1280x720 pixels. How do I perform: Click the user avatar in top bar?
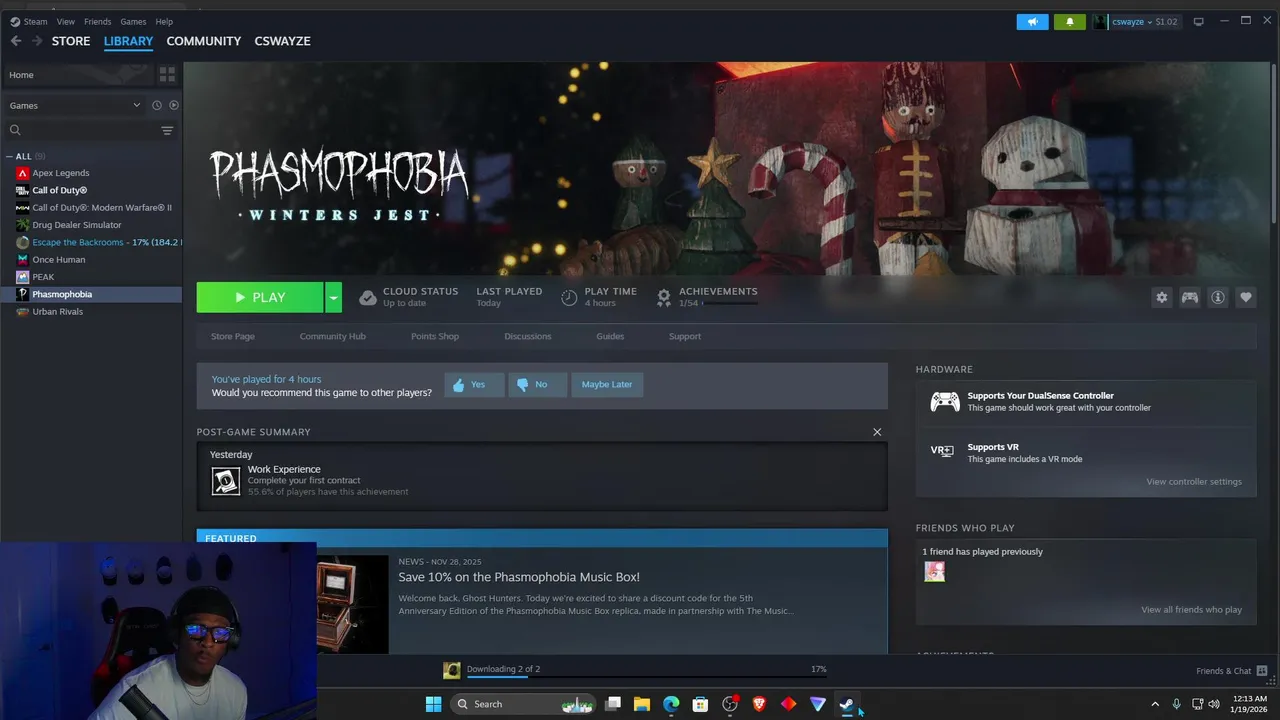point(1100,21)
